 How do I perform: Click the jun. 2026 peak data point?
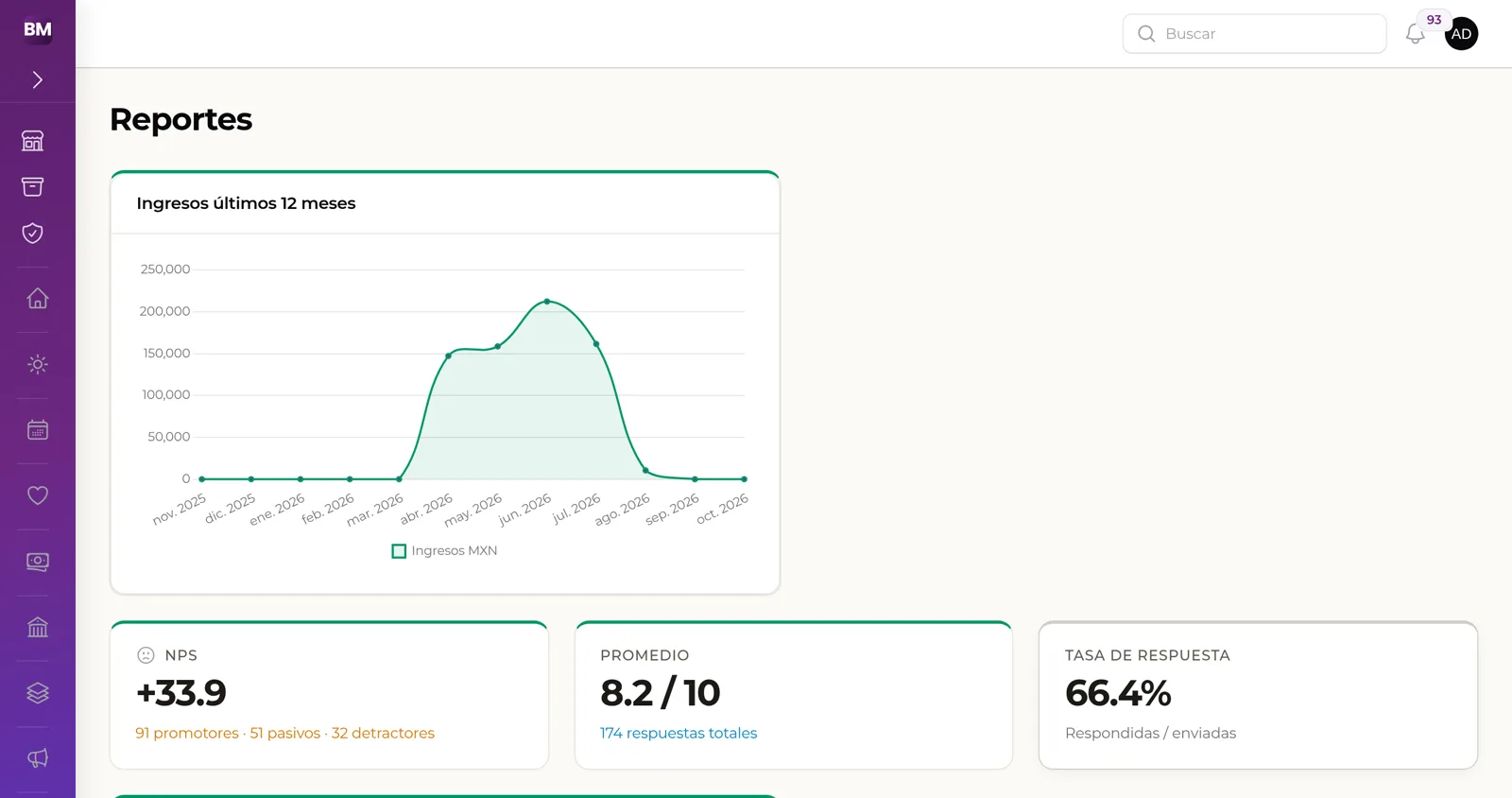pyautogui.click(x=547, y=302)
